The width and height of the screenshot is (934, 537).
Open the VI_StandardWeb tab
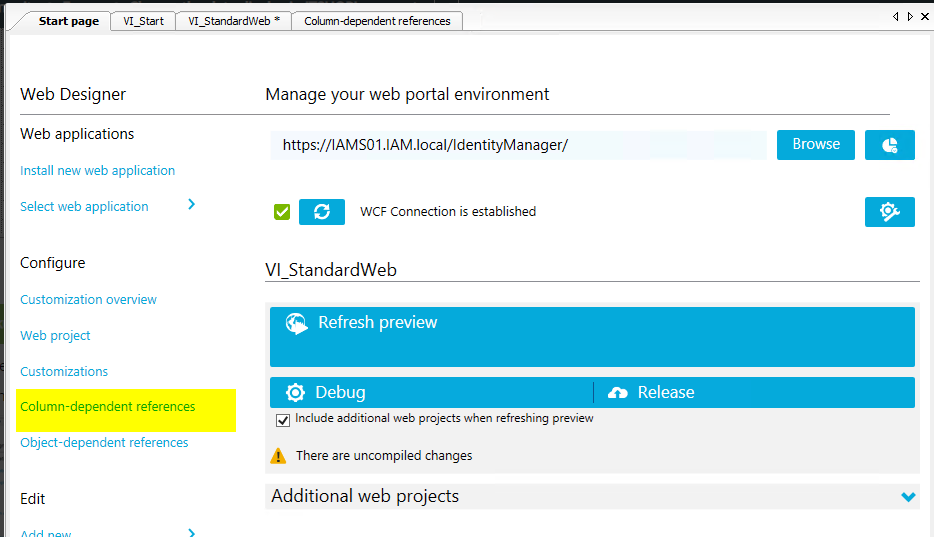point(233,21)
